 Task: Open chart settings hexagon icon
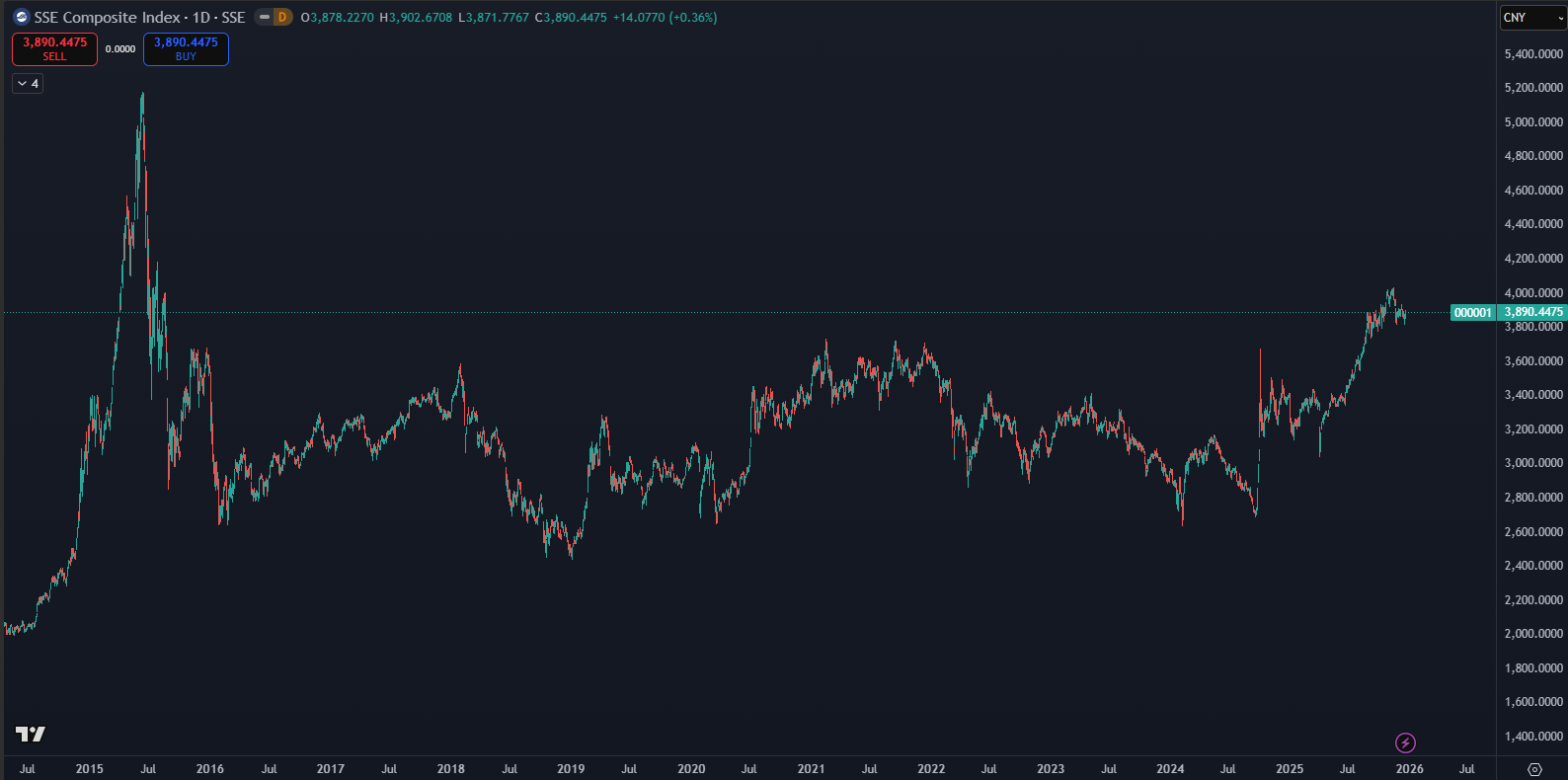[x=1534, y=769]
